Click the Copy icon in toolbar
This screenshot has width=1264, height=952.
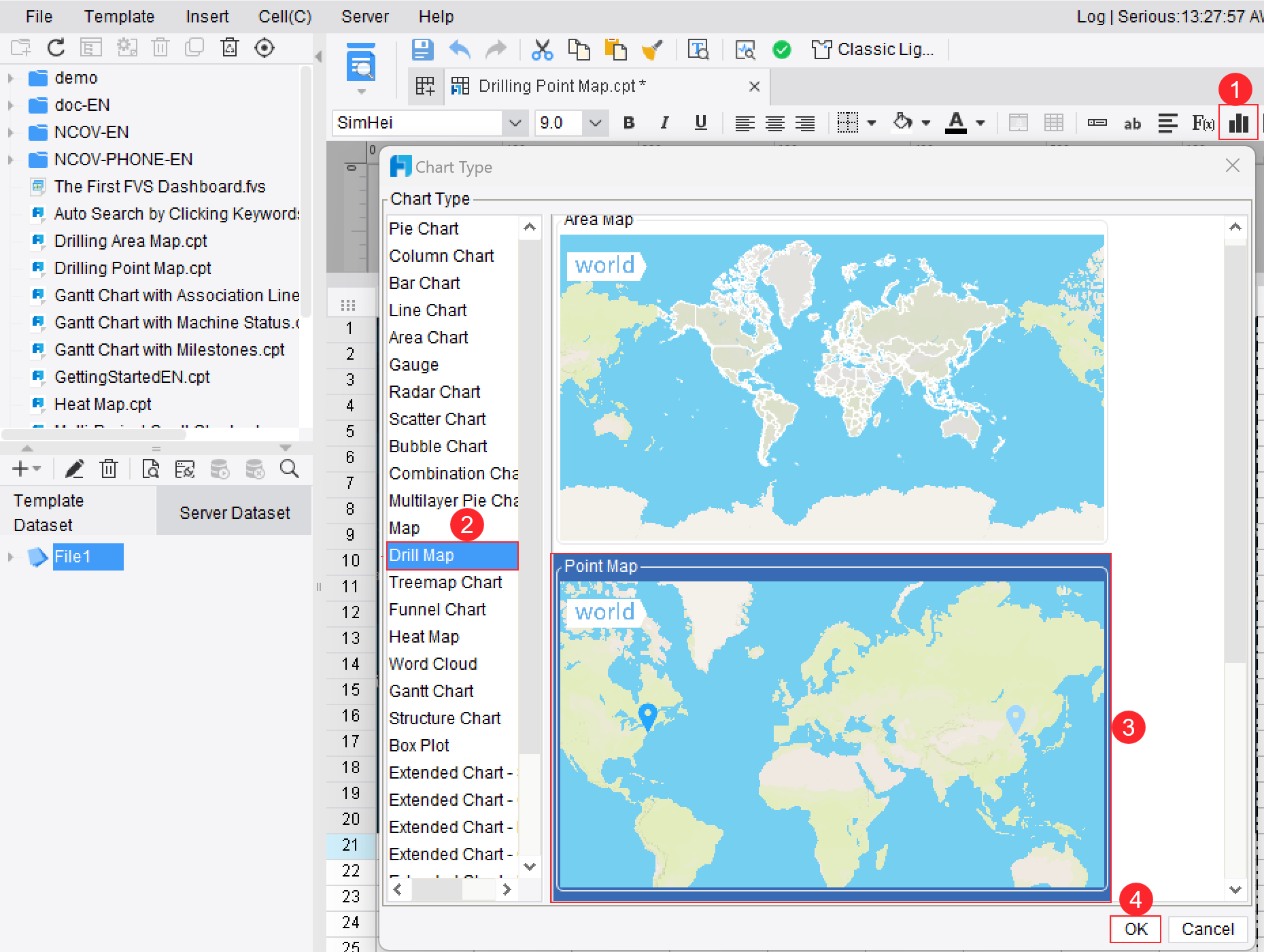pyautogui.click(x=579, y=50)
